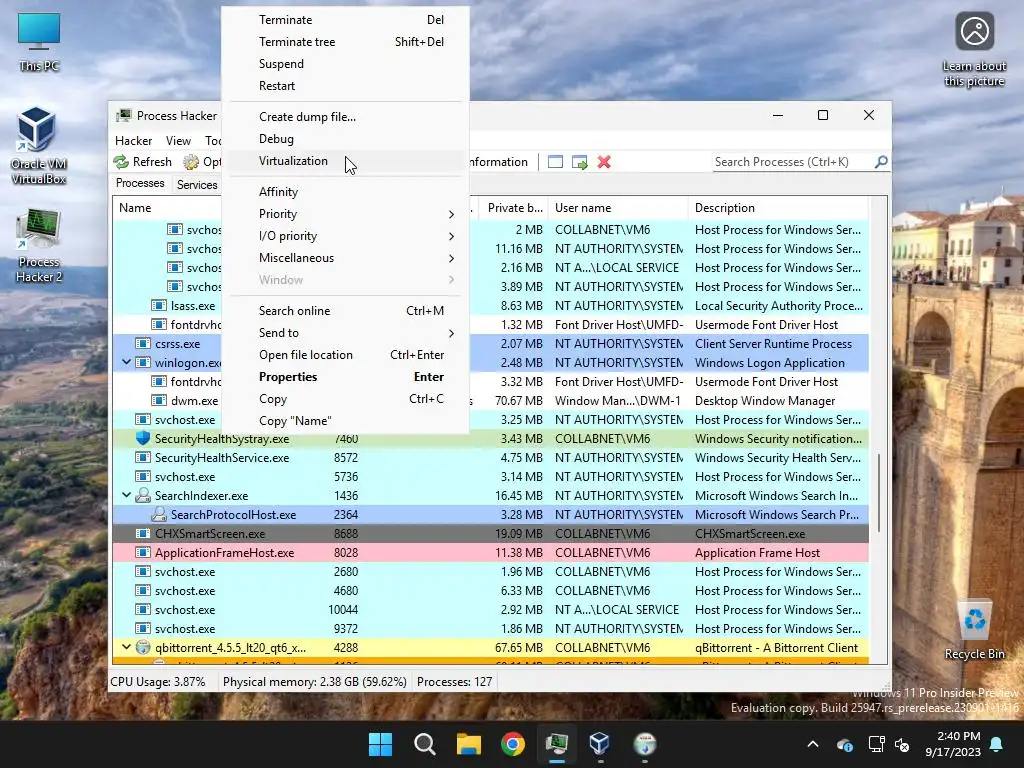The width and height of the screenshot is (1024, 768).
Task: Open Process Hacker 2 desktop shortcut
Action: 39,246
